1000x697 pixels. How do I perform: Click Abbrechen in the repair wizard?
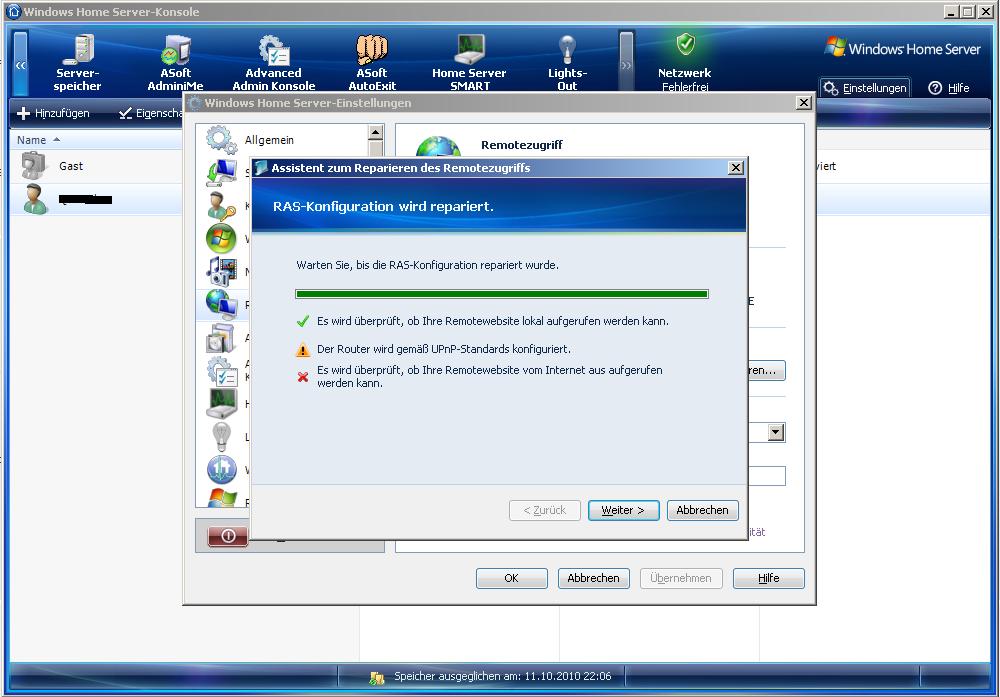pos(702,510)
